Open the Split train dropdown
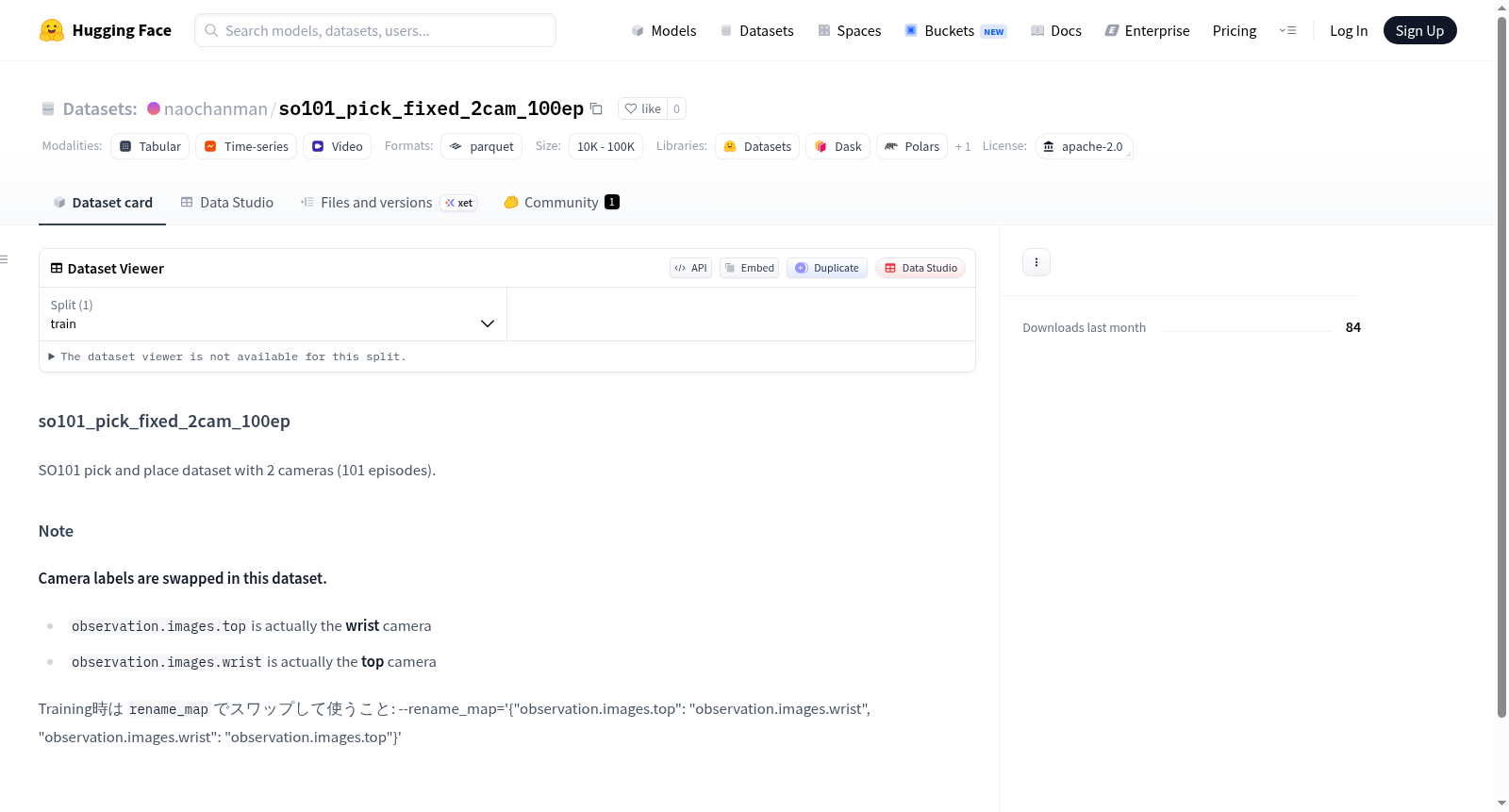Viewport: 1509px width, 812px height. click(274, 314)
